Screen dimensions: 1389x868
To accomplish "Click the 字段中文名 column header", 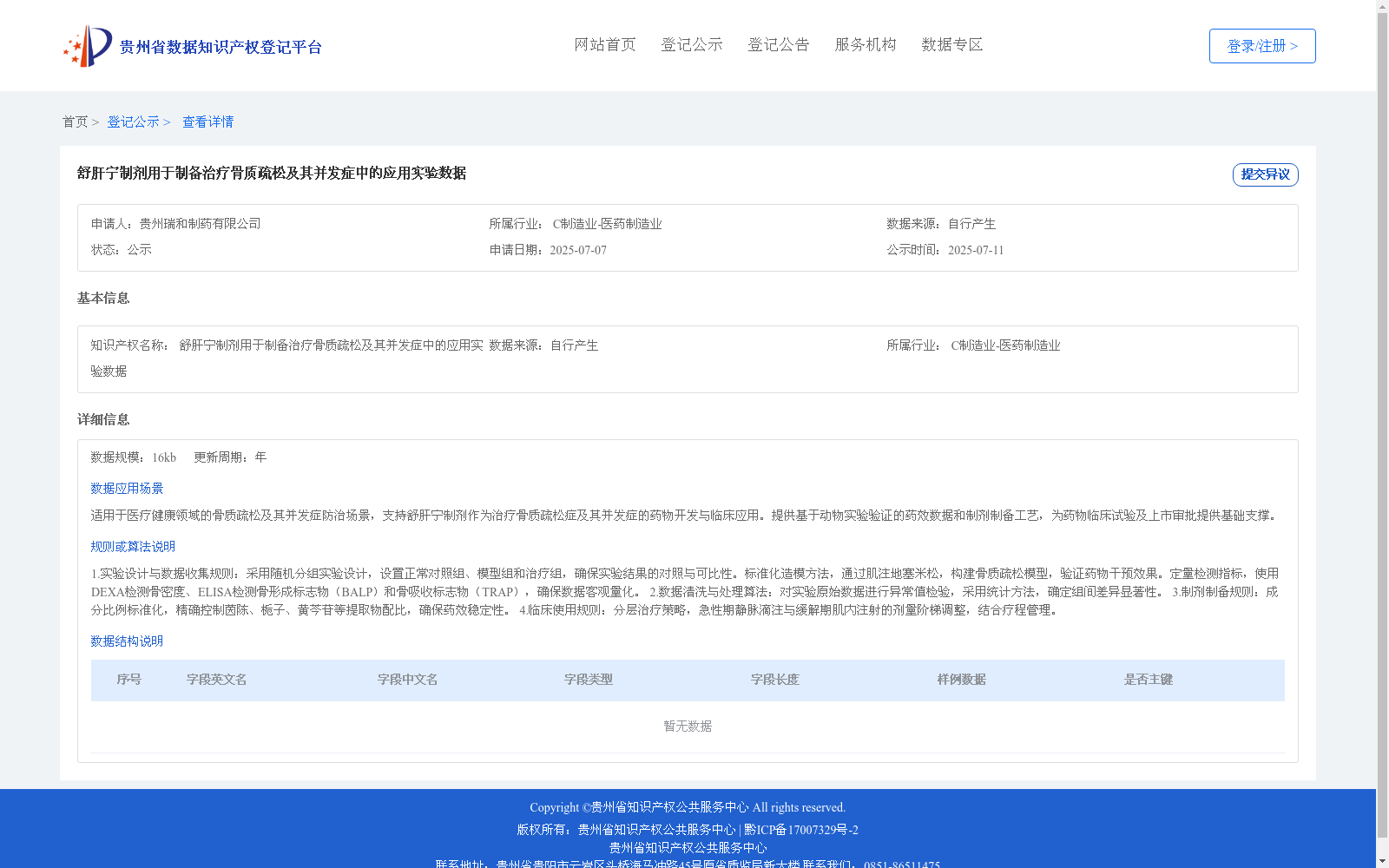I will click(x=408, y=680).
